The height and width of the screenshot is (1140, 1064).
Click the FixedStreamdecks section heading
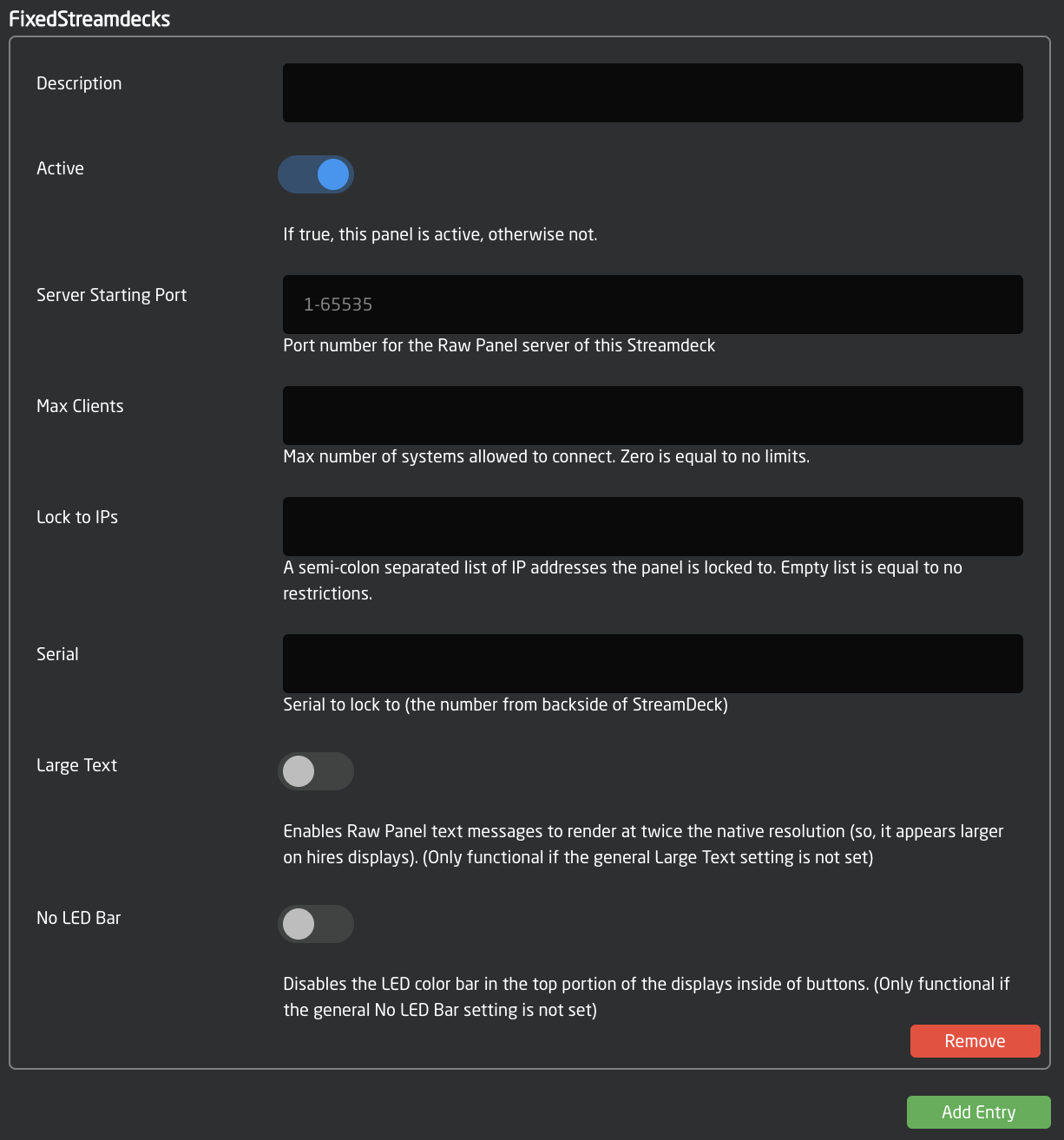(x=89, y=19)
